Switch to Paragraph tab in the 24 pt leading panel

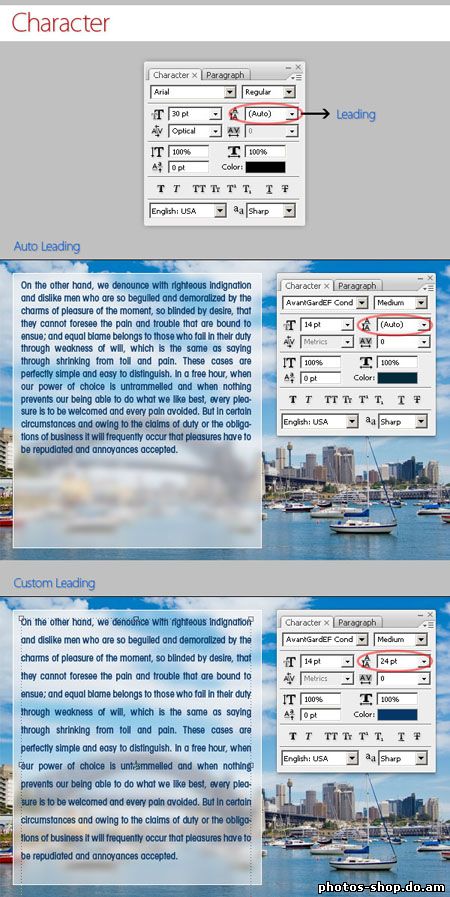pyautogui.click(x=357, y=622)
